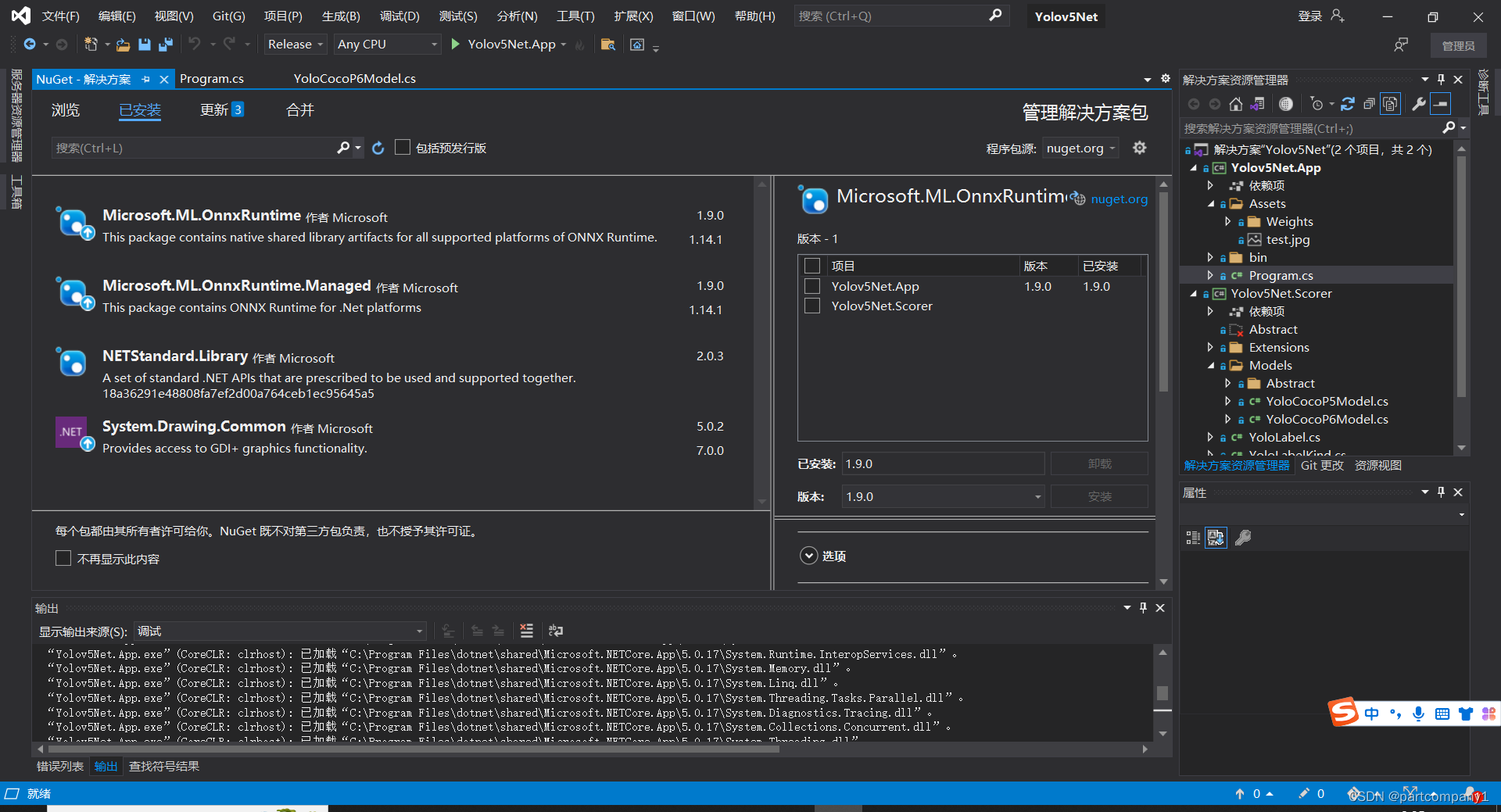Collapse the Yolov5Net.Scorer project node
This screenshot has width=1501, height=812.
(1193, 294)
